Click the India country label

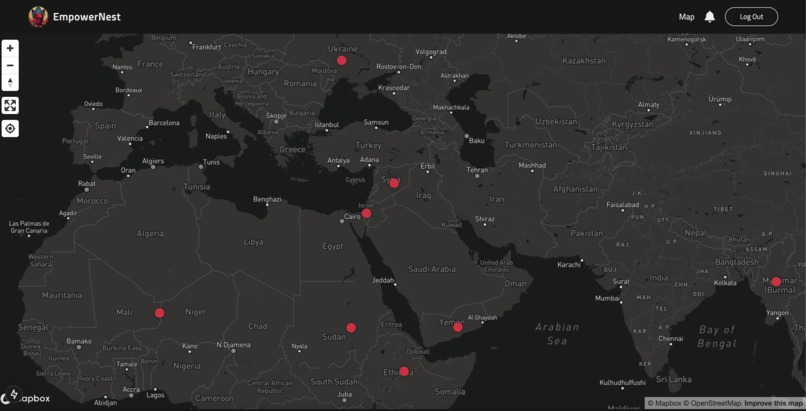coord(659,278)
